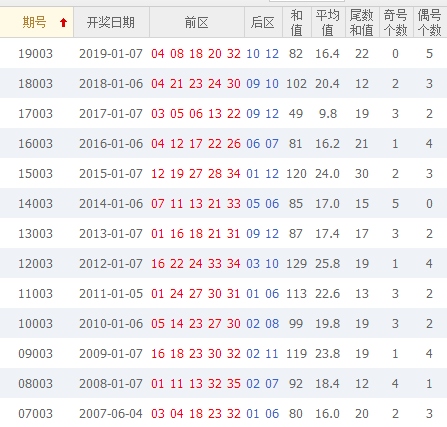Click tail sum 30 in row 15003
447x427 pixels.
click(362, 174)
